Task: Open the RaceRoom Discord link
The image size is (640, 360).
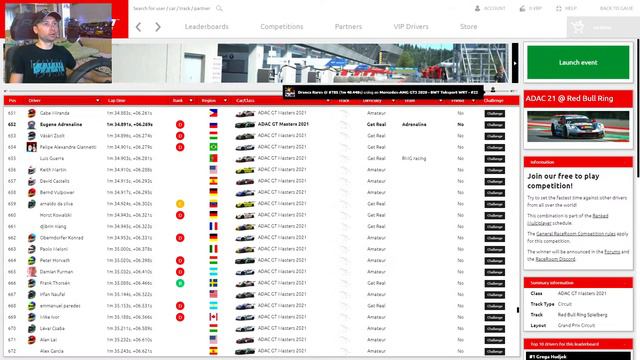Action: (x=555, y=259)
